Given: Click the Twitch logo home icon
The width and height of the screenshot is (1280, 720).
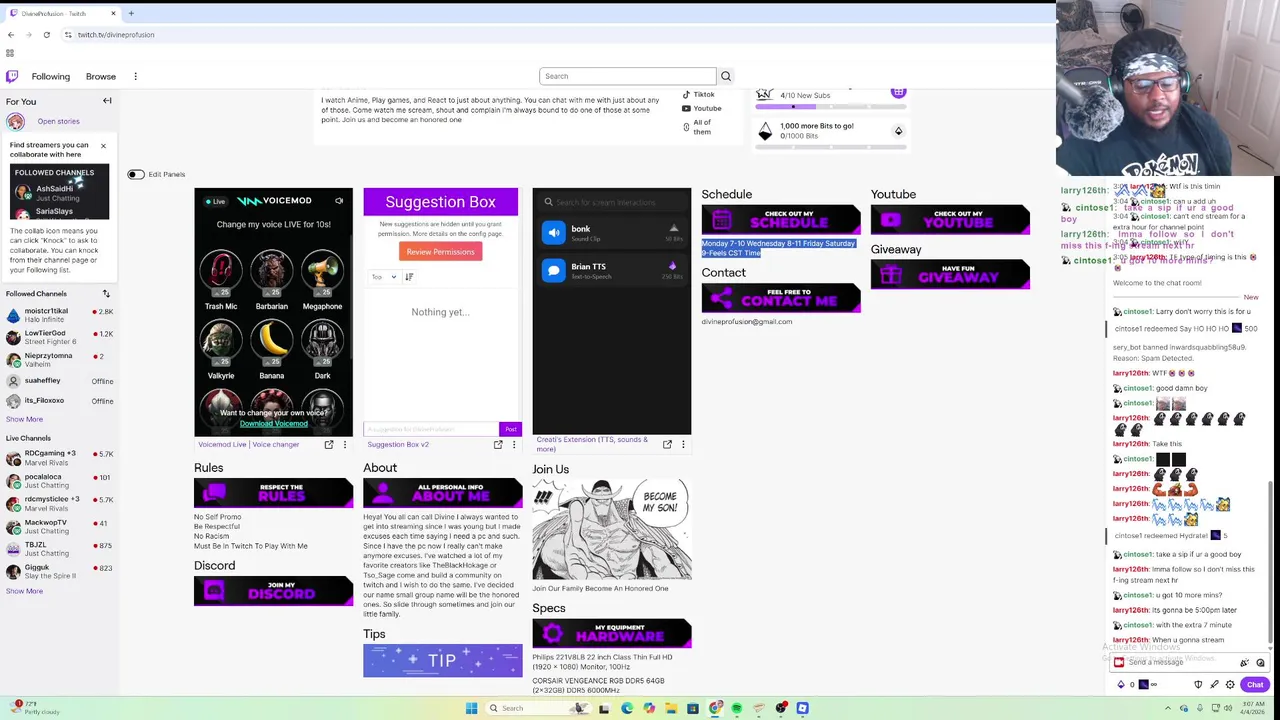Looking at the screenshot, I should tap(12, 76).
